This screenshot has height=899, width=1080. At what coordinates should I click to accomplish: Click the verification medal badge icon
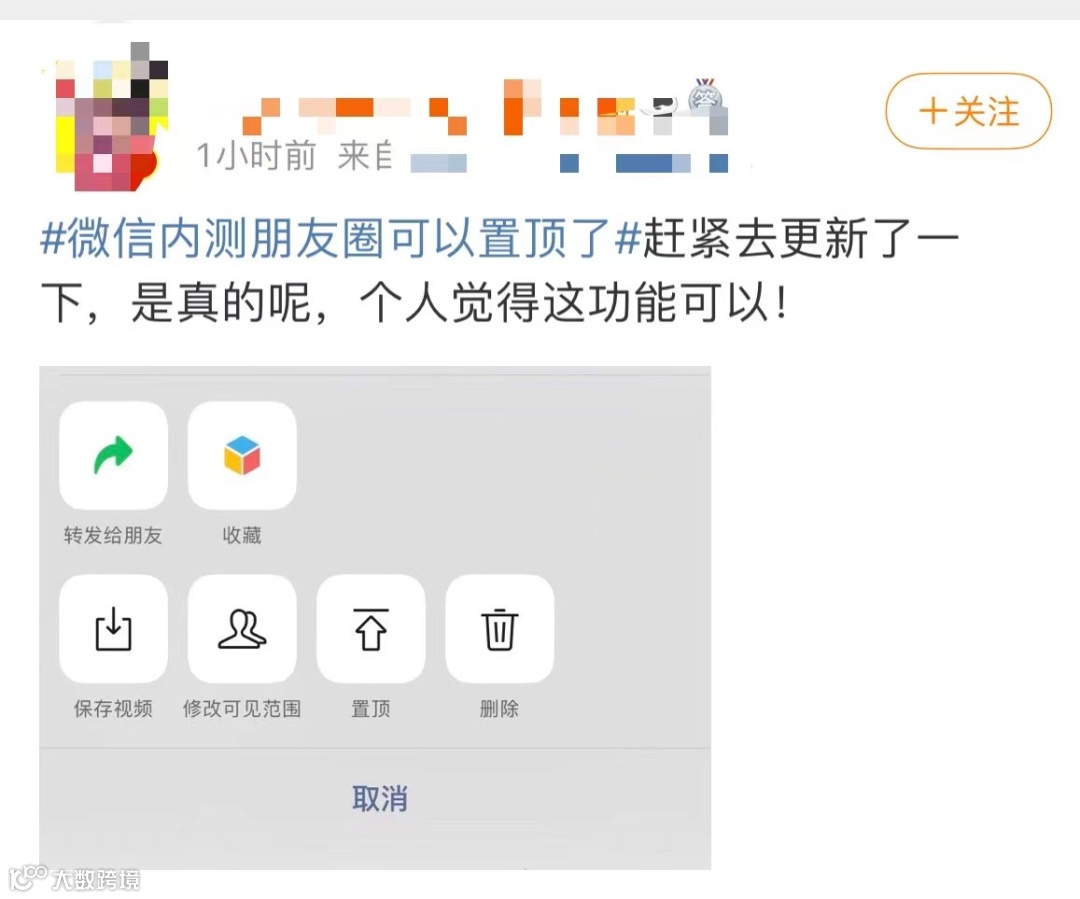point(705,97)
